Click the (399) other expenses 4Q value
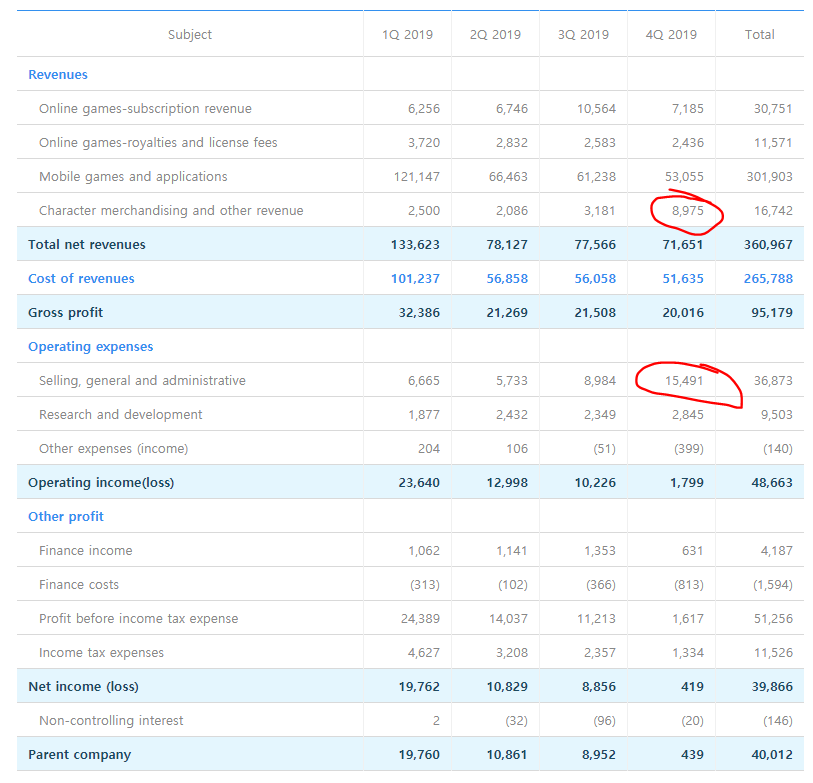 pos(689,449)
